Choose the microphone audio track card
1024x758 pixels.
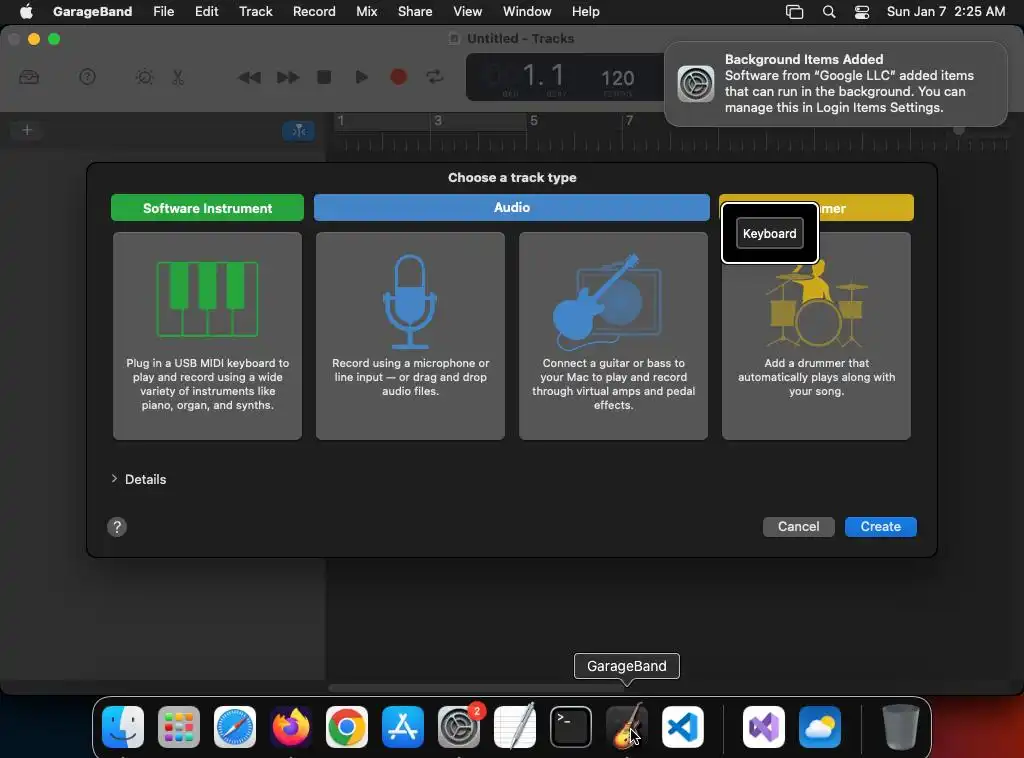pos(410,336)
